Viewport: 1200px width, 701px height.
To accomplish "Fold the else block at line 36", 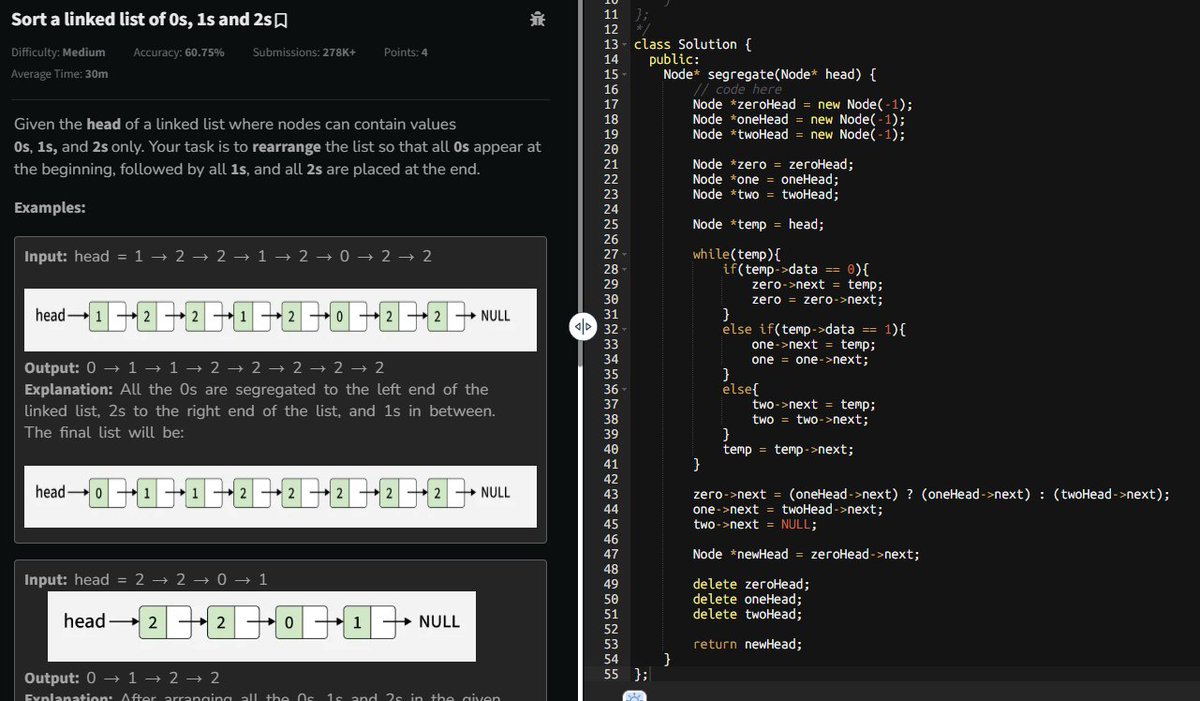I will (623, 389).
